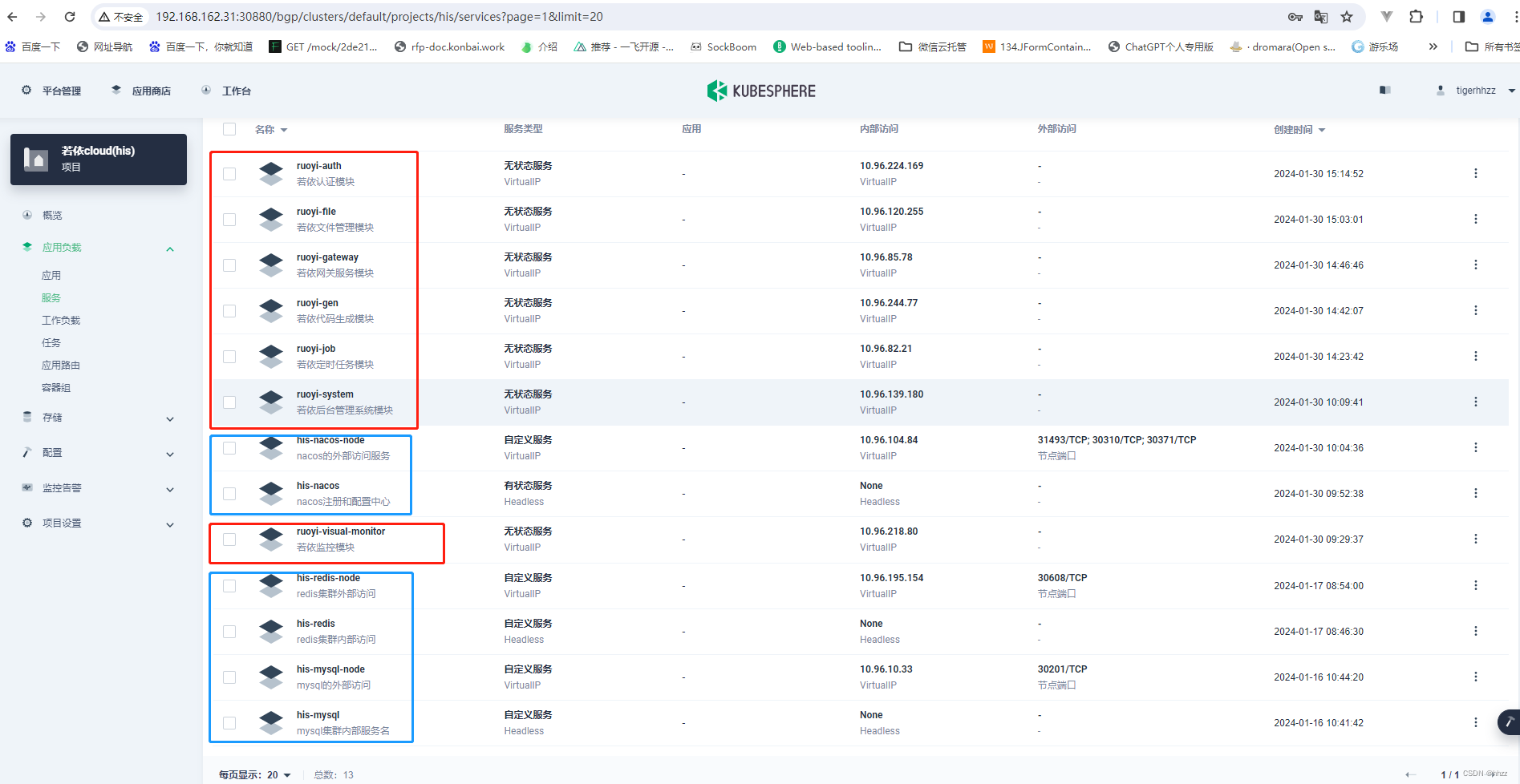Open more actions for ruoyi-job row
The width and height of the screenshot is (1520, 784).
[1476, 356]
